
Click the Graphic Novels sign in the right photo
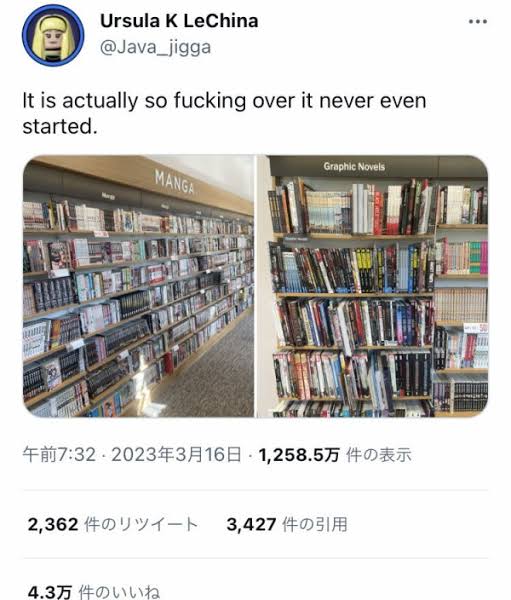(354, 167)
